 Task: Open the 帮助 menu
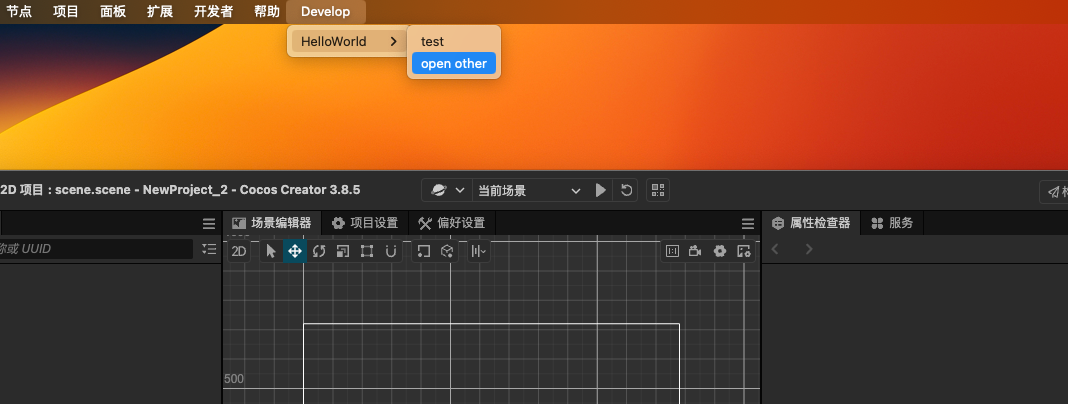coord(267,12)
